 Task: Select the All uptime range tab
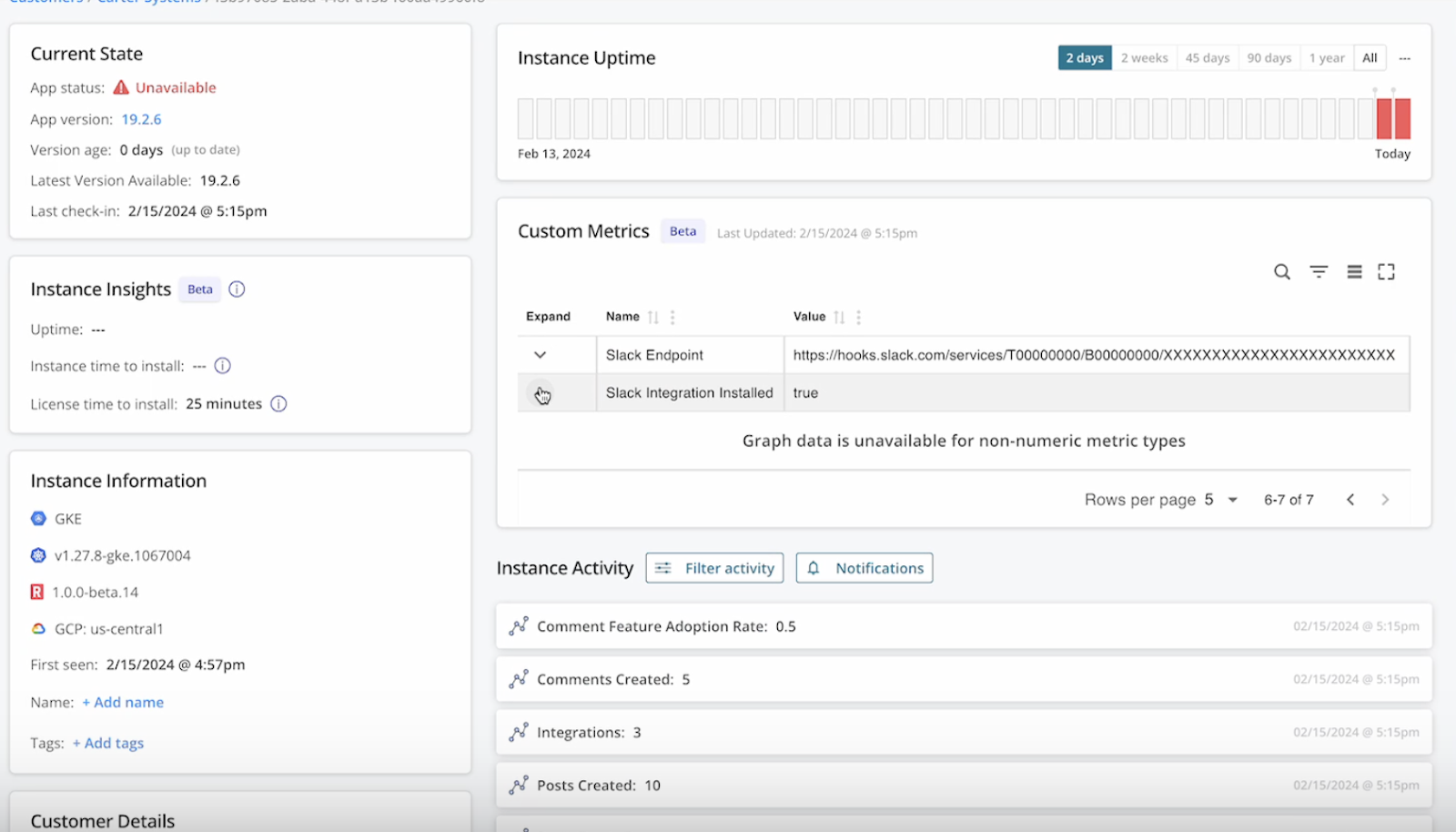click(1370, 57)
